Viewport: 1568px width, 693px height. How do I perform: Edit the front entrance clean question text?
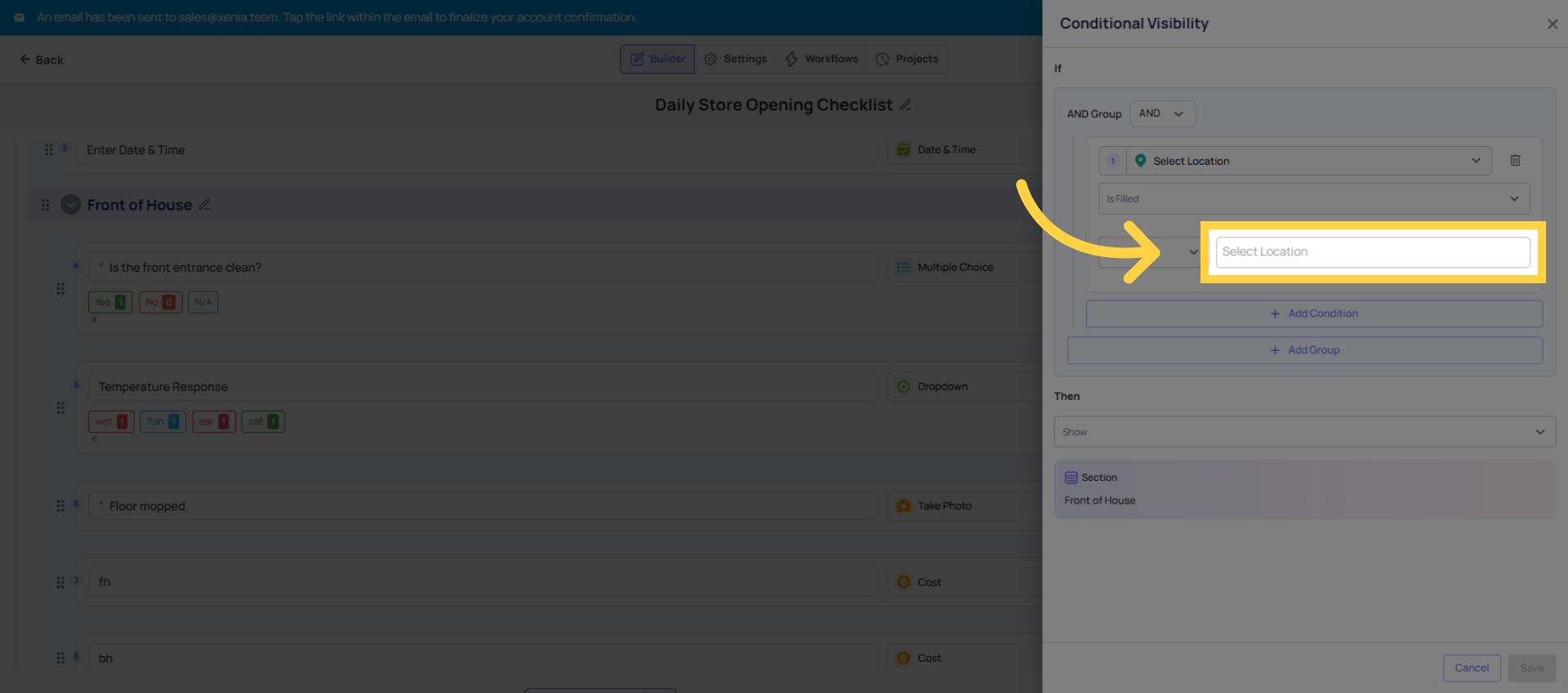pos(483,267)
